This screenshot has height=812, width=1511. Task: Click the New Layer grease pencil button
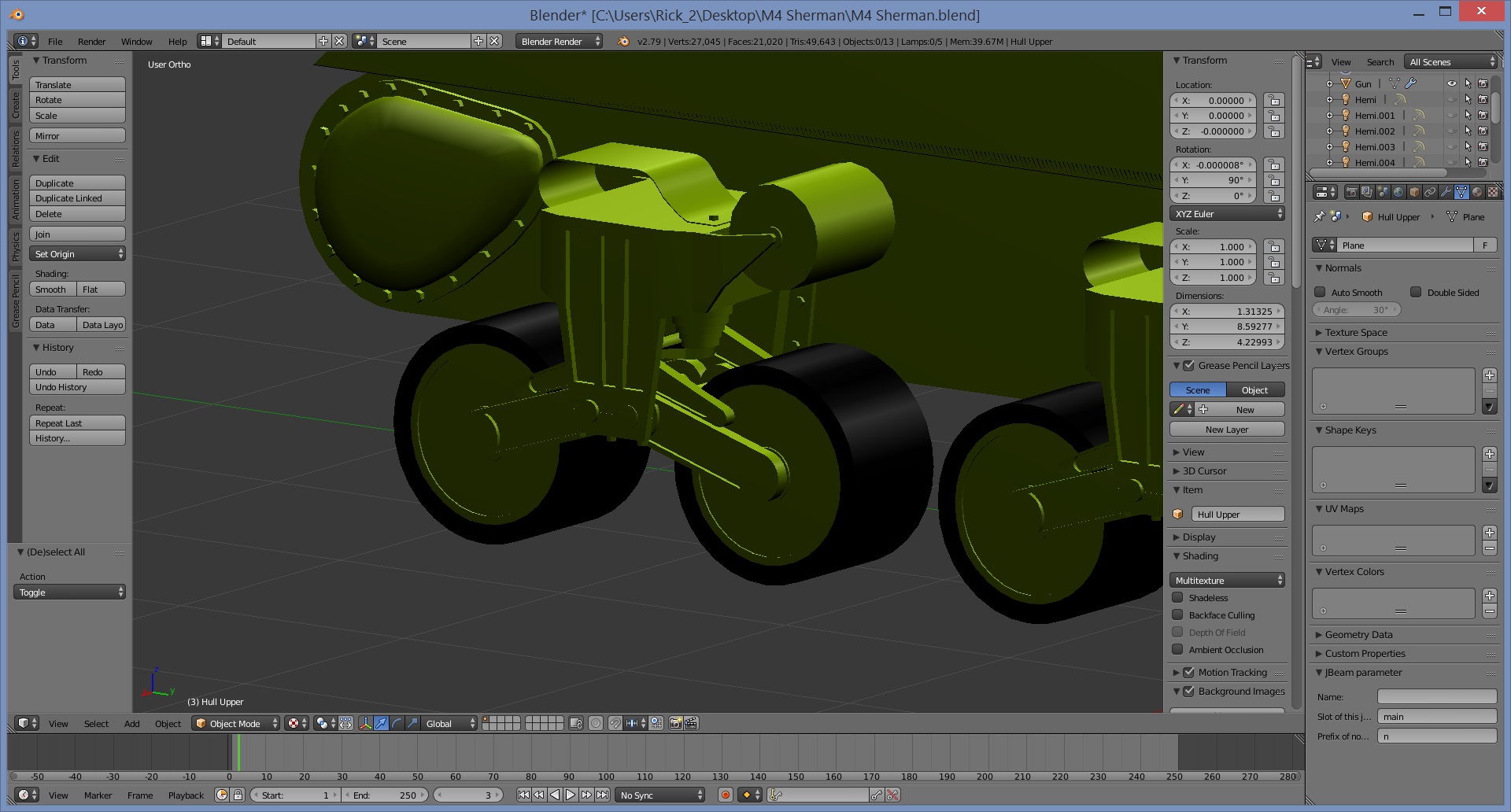click(x=1227, y=429)
